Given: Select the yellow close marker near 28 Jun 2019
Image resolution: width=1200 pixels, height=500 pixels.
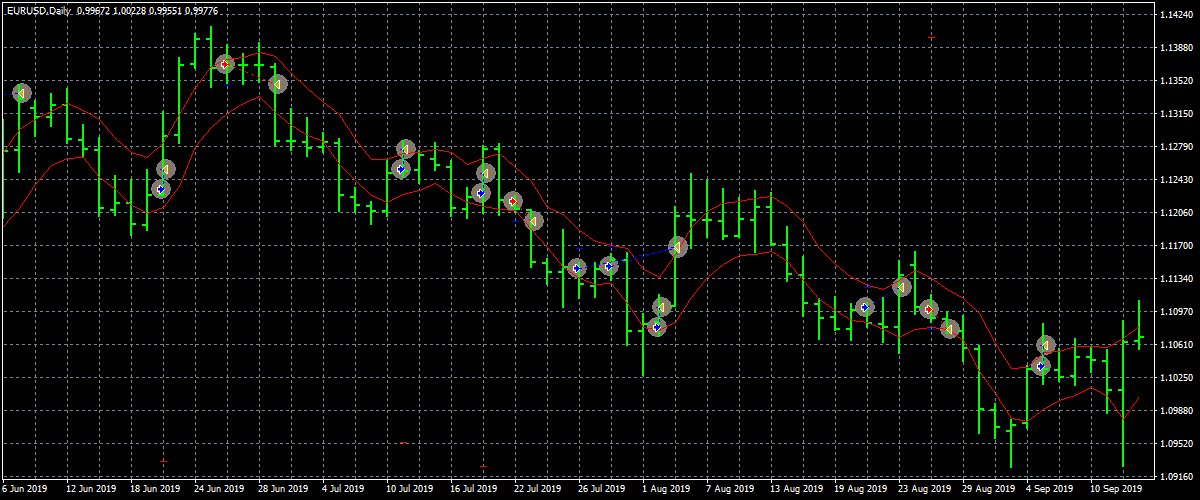Looking at the screenshot, I should pos(278,84).
